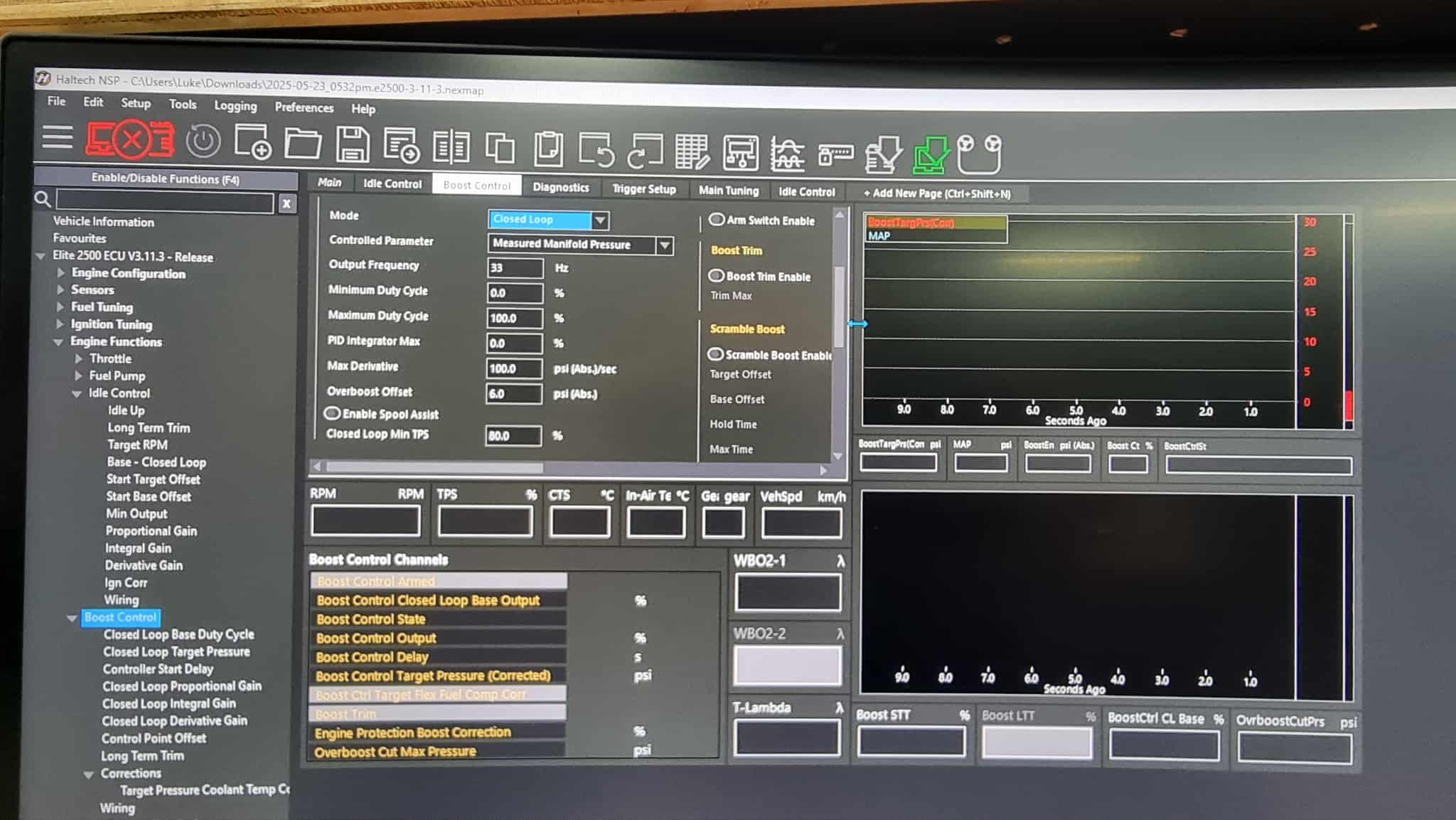This screenshot has height=820, width=1456.
Task: Select Favourites in tree
Action: (x=80, y=238)
